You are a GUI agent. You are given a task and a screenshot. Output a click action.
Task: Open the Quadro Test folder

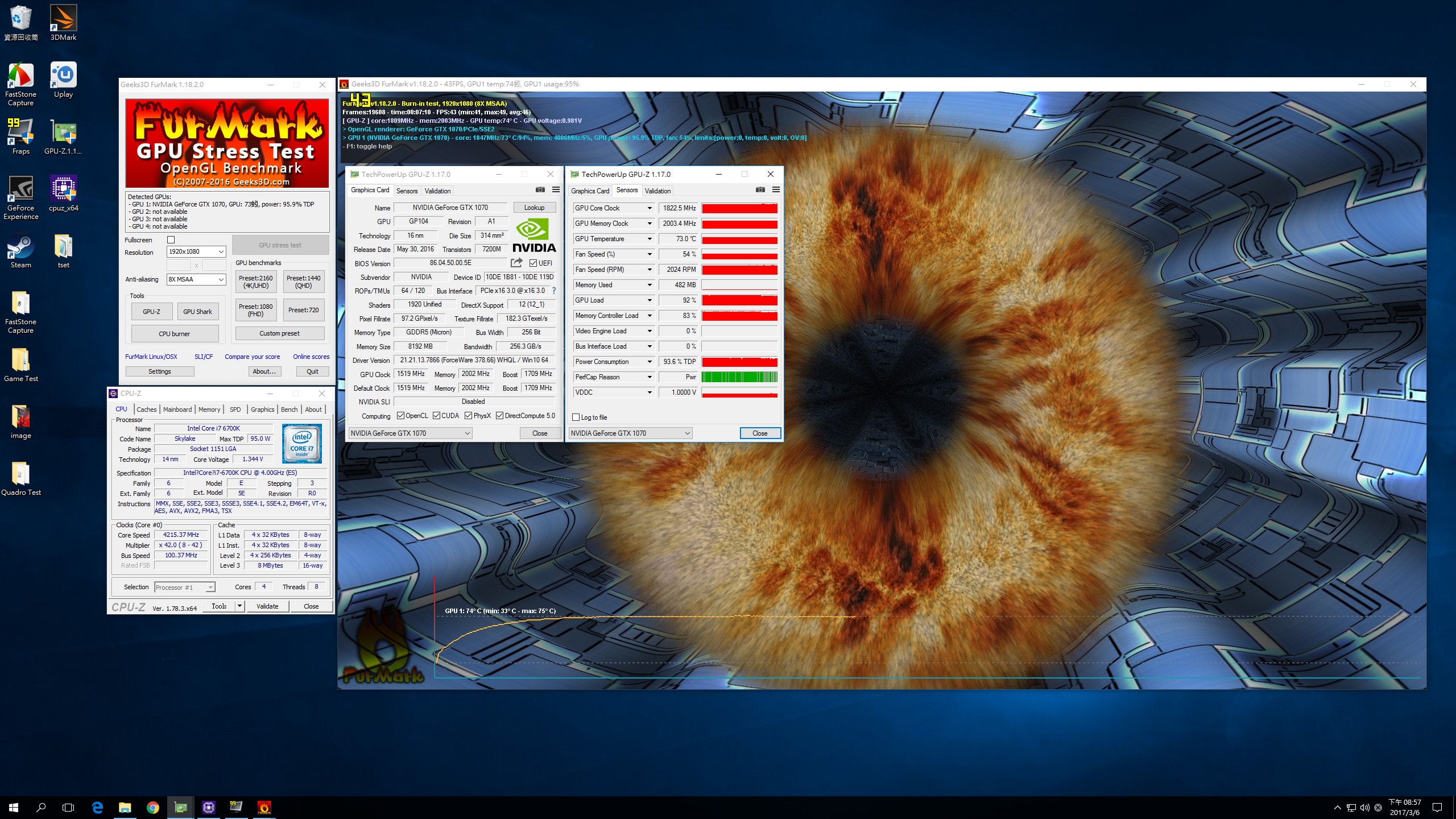21,478
